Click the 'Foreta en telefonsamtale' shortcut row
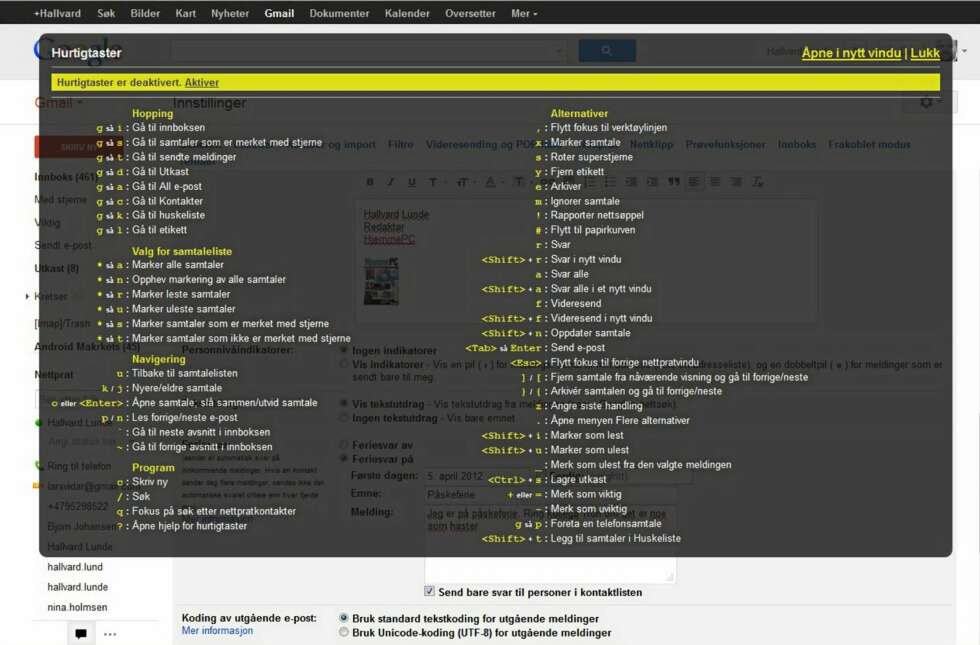Image resolution: width=980 pixels, height=645 pixels. tap(588, 524)
